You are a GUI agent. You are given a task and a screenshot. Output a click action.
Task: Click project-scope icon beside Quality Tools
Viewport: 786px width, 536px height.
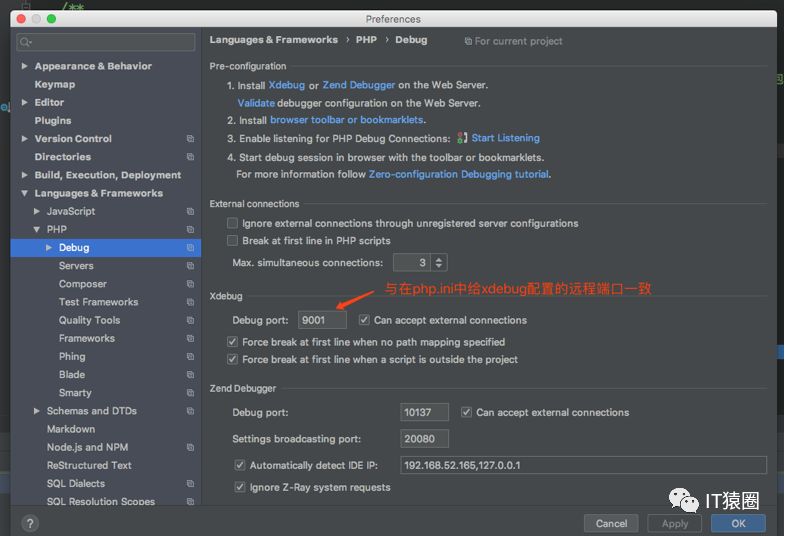click(x=190, y=320)
